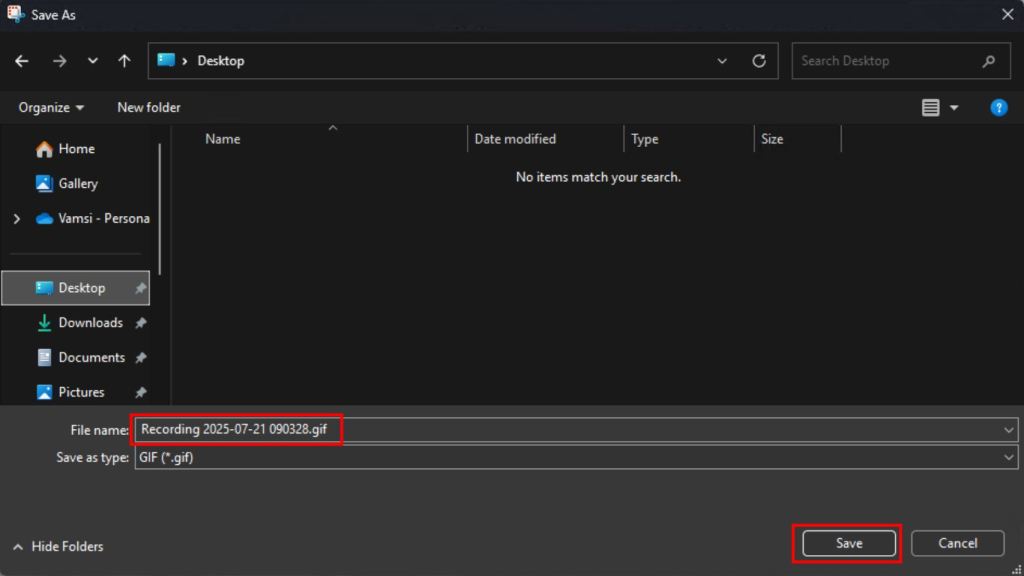Open more view options arrow
Image resolution: width=1024 pixels, height=576 pixels.
point(953,108)
